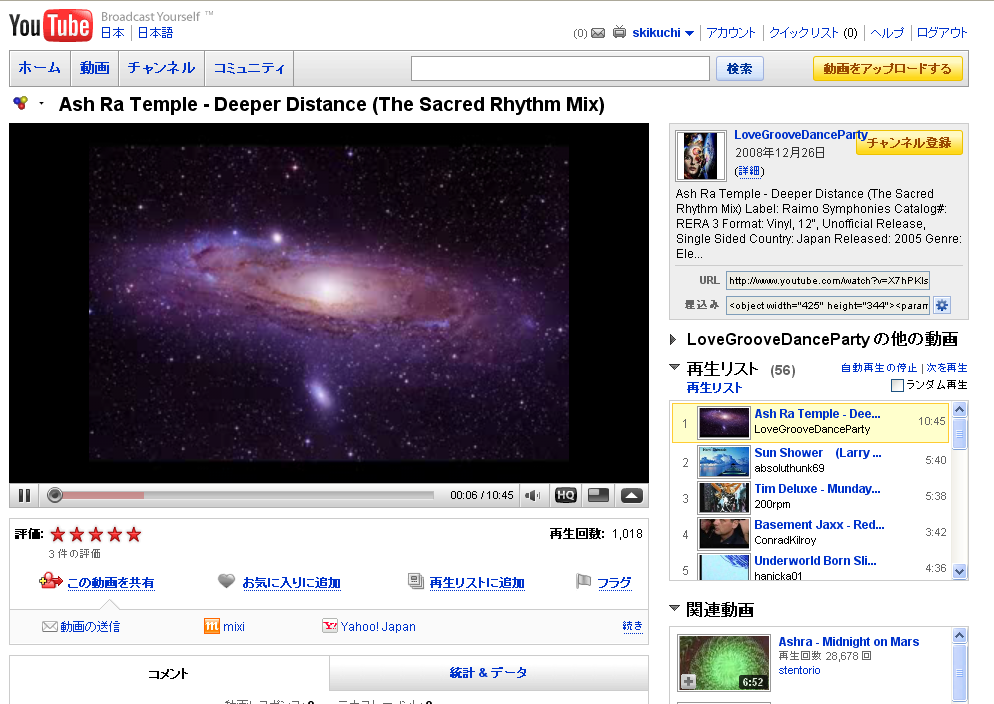Click the email envelope icon for 動画の送信

pos(49,627)
